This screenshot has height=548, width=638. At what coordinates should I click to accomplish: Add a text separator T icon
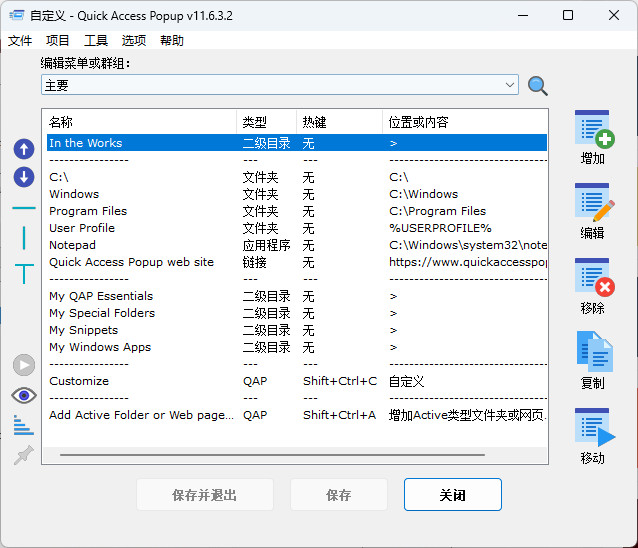pyautogui.click(x=24, y=273)
